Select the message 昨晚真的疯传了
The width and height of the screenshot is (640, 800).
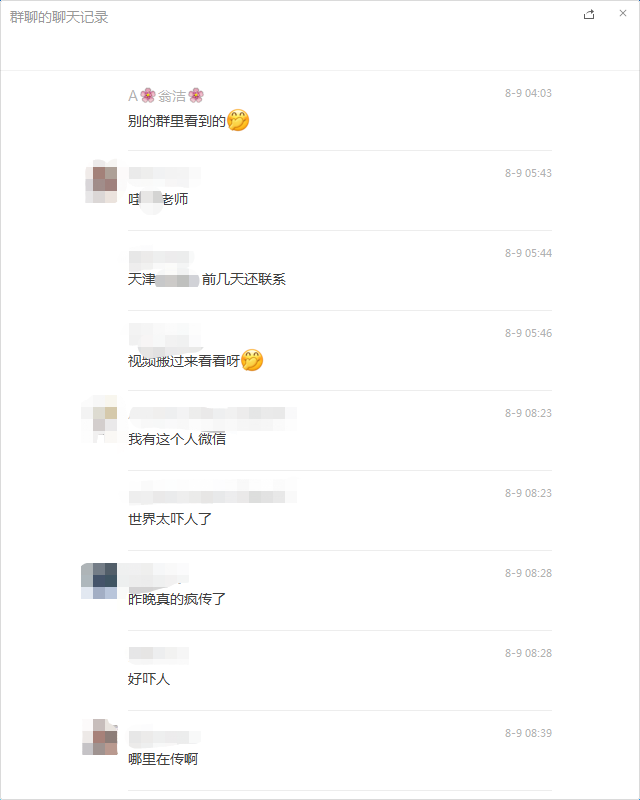(x=177, y=599)
